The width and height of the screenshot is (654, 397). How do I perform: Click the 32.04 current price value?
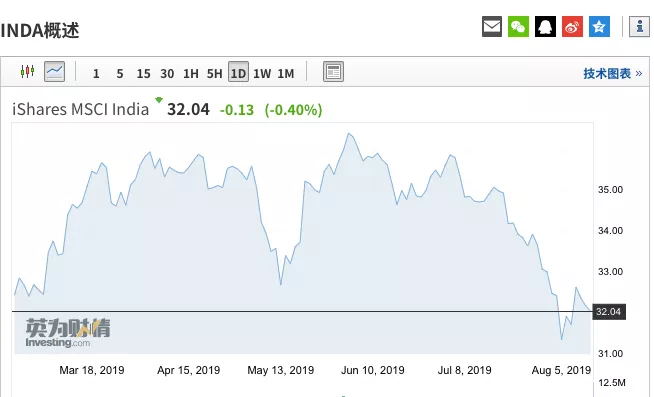[x=188, y=109]
